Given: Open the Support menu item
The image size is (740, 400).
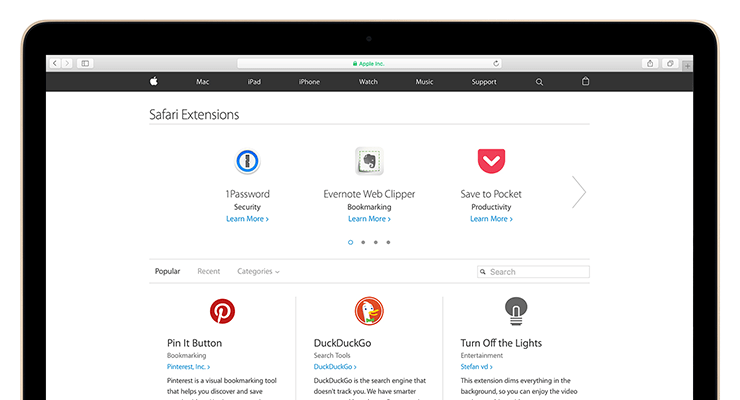Looking at the screenshot, I should point(484,82).
